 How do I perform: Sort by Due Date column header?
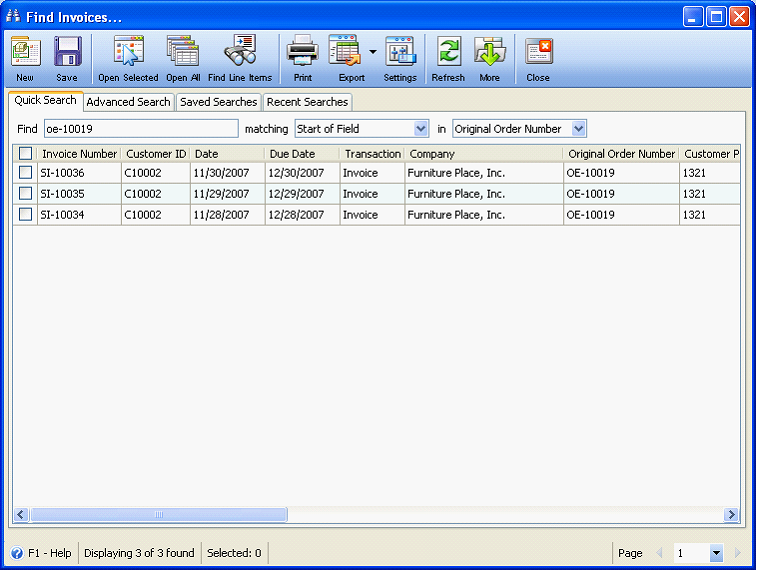pos(302,153)
